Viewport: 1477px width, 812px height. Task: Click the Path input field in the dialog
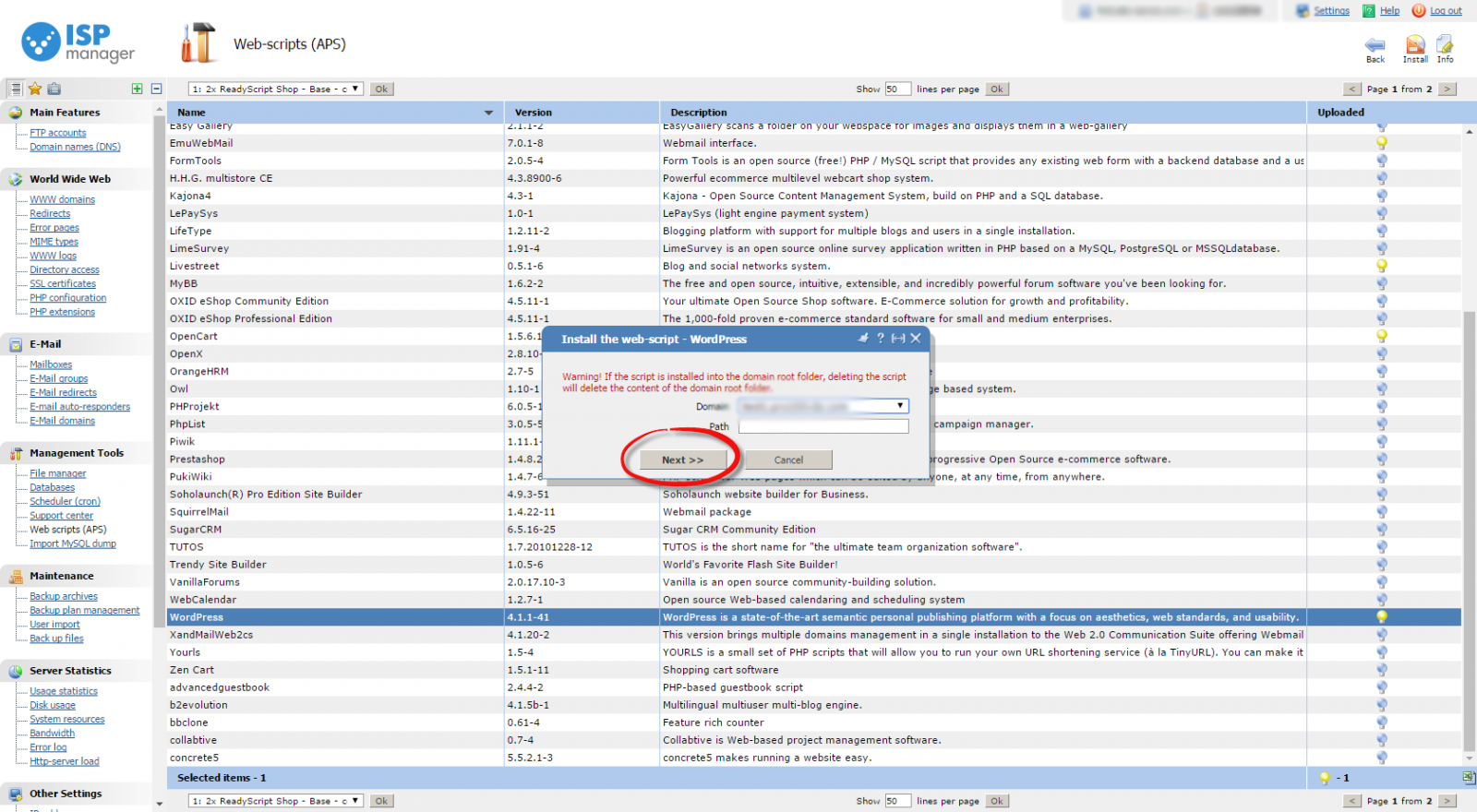[x=823, y=426]
